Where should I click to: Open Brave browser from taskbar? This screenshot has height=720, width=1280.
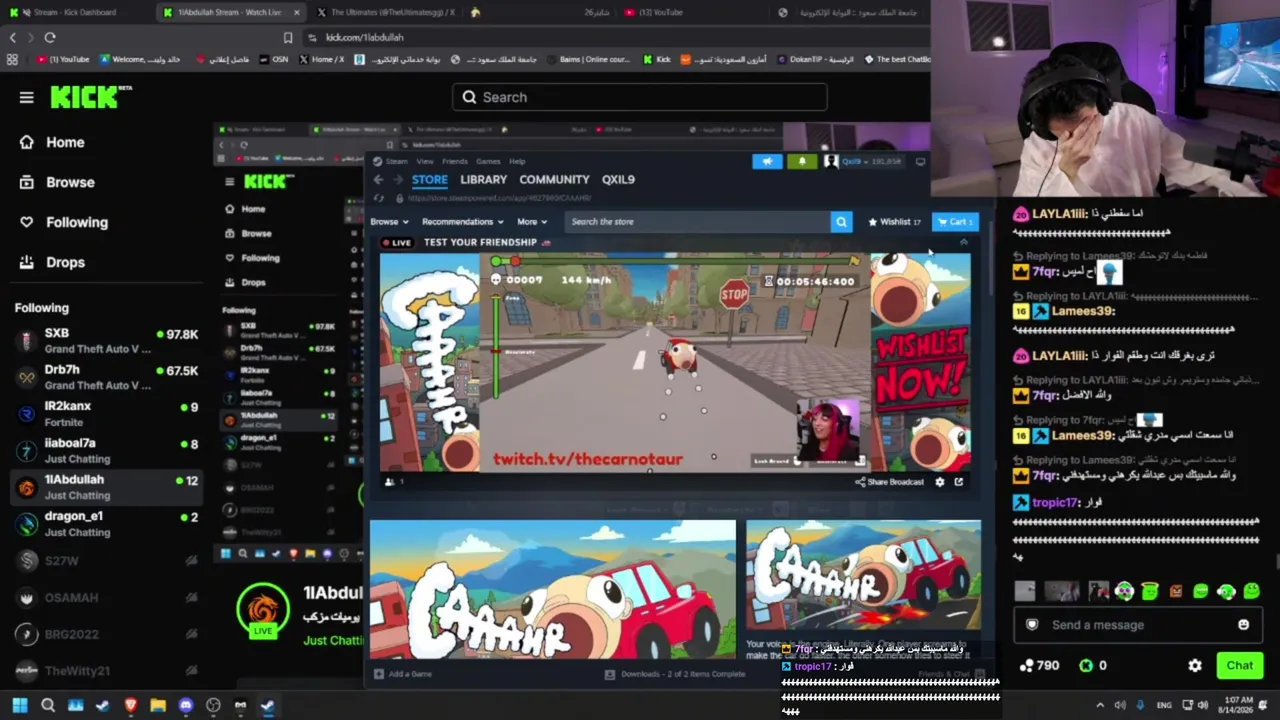pos(130,705)
